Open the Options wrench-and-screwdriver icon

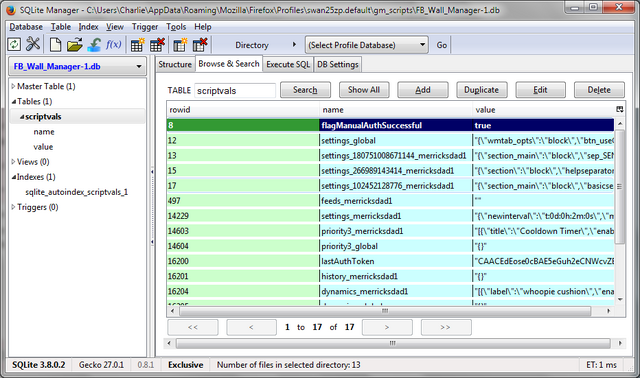pos(33,44)
